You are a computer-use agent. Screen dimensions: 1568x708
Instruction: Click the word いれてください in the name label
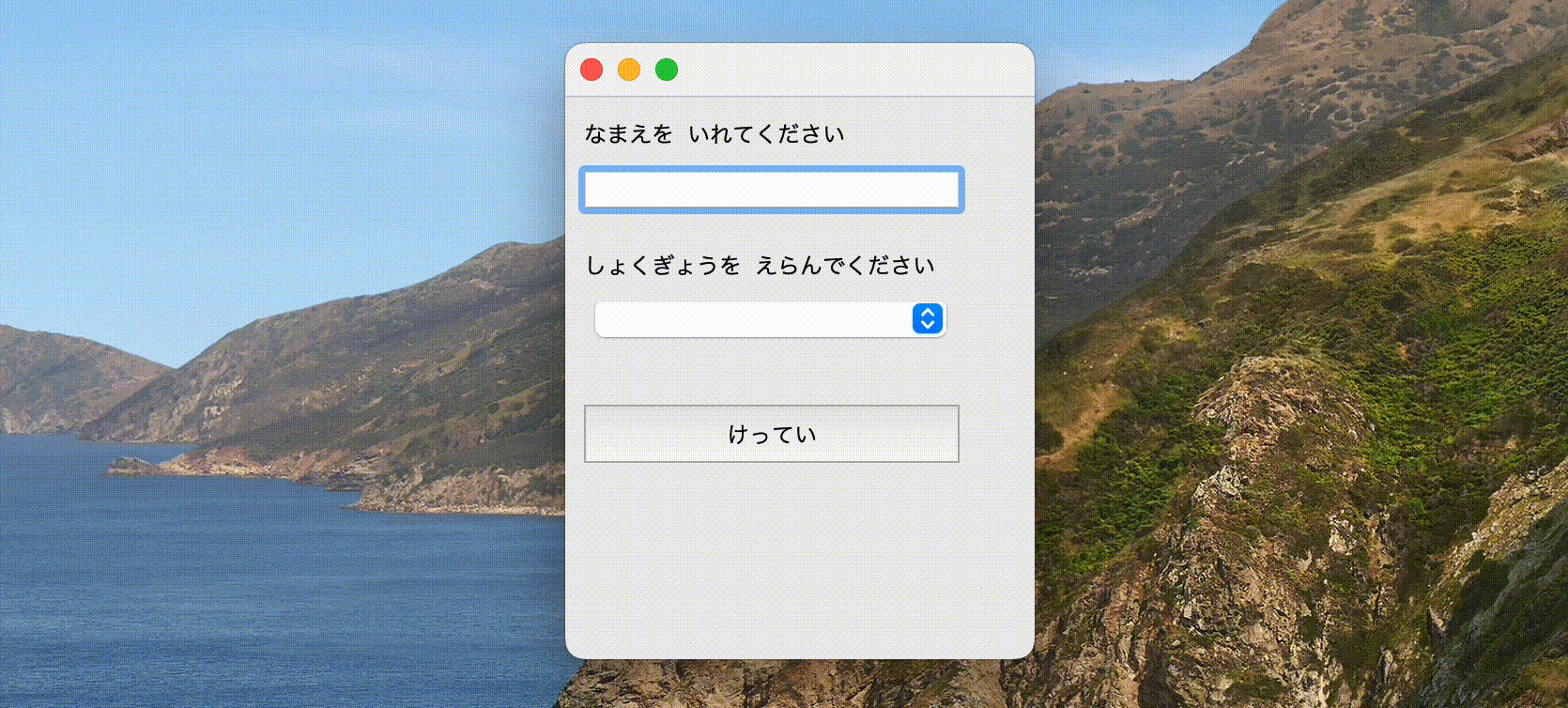coord(766,134)
